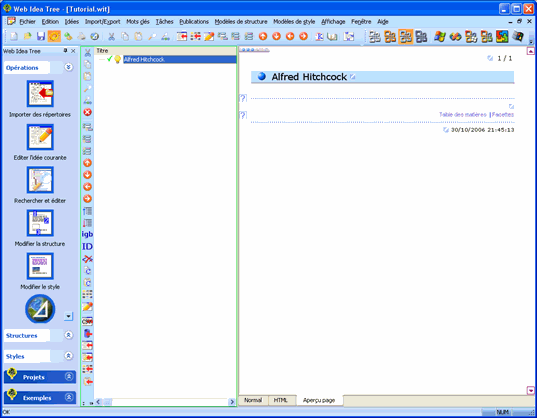This screenshot has width=537, height=418.
Task: Click the tree panel scroll left arrow
Action: pyautogui.click(x=99, y=402)
